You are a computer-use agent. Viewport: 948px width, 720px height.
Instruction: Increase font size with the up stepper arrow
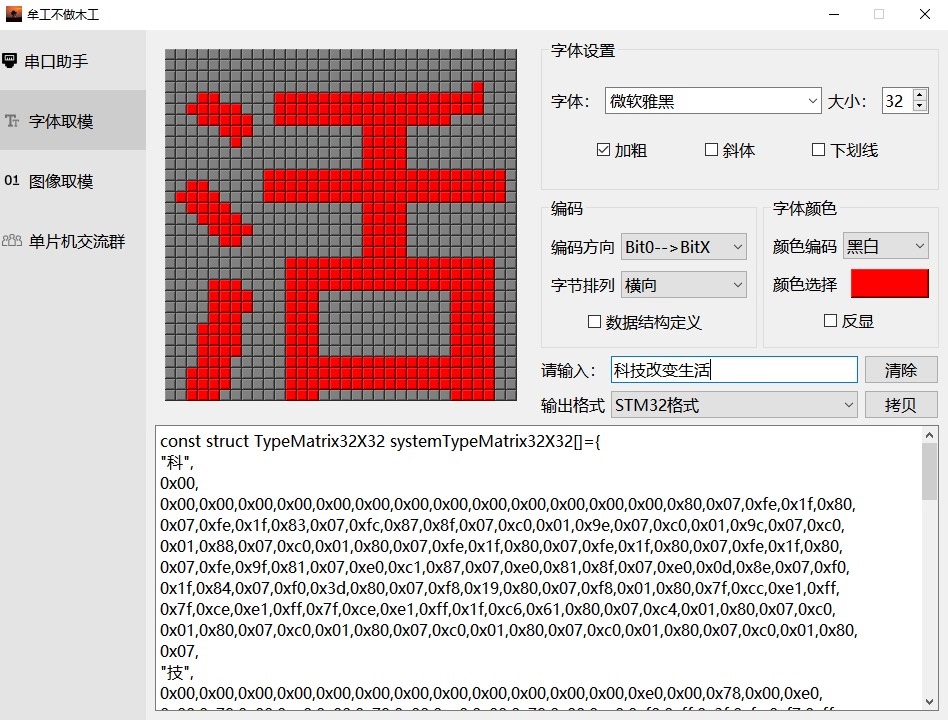point(920,95)
